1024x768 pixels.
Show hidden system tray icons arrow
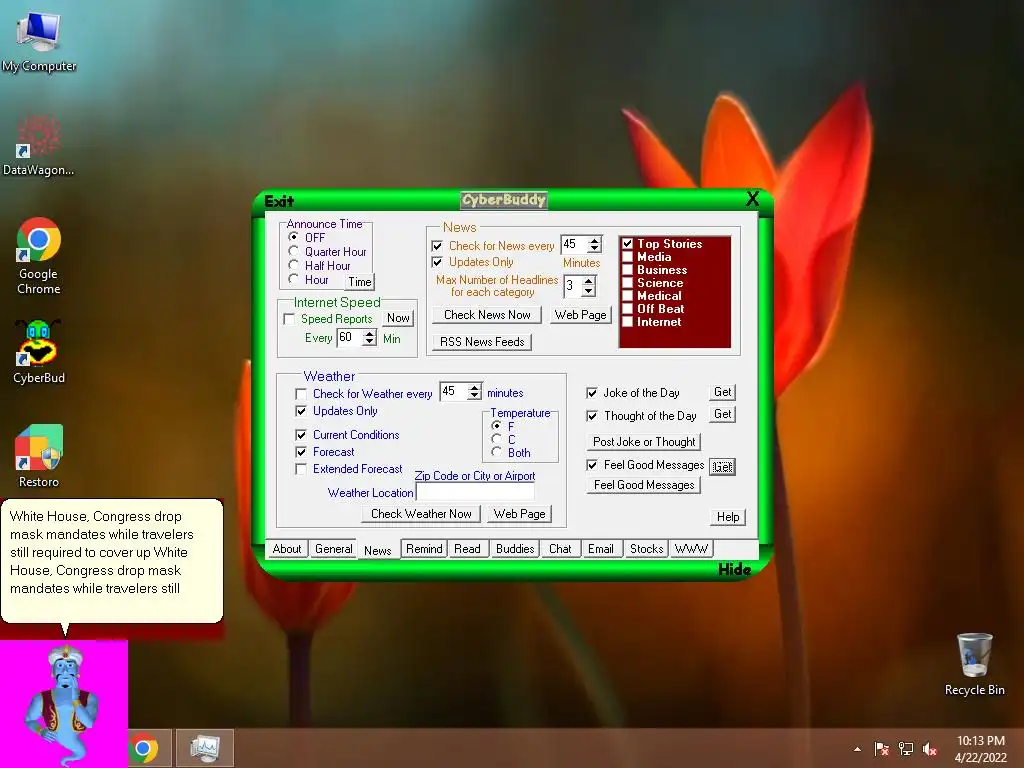pos(857,749)
